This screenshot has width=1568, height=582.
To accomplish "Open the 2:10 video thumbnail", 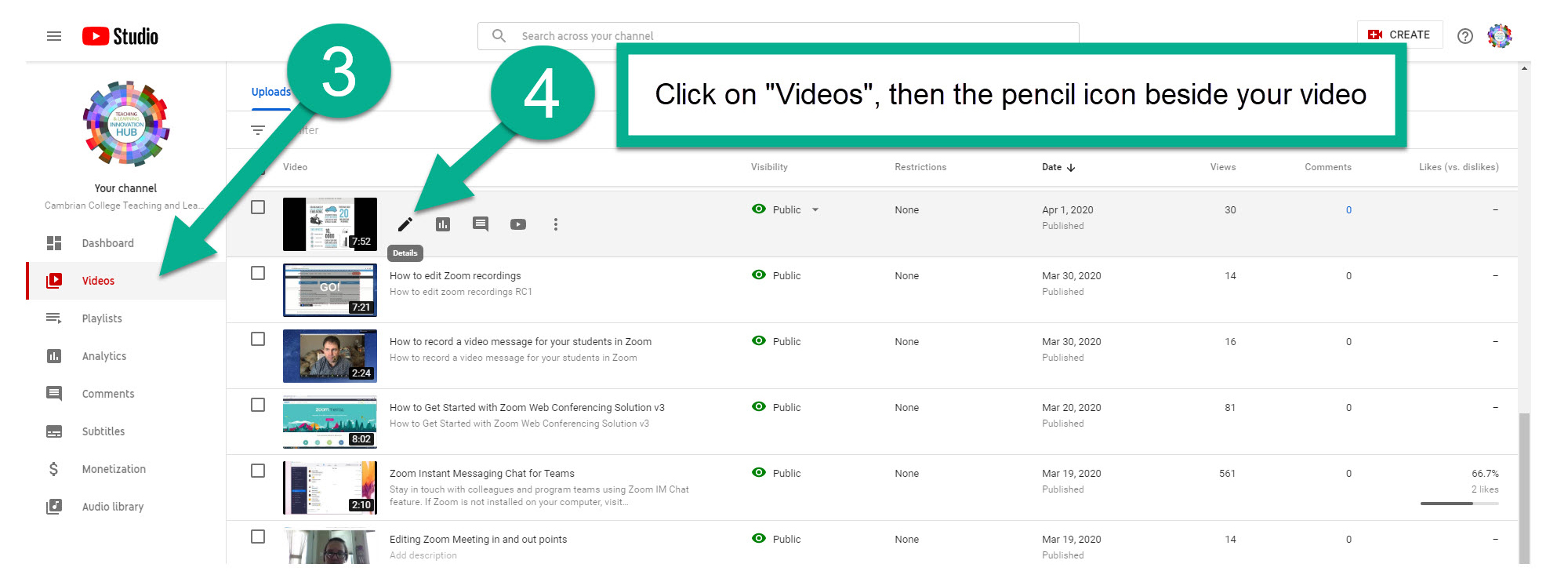I will click(x=330, y=488).
